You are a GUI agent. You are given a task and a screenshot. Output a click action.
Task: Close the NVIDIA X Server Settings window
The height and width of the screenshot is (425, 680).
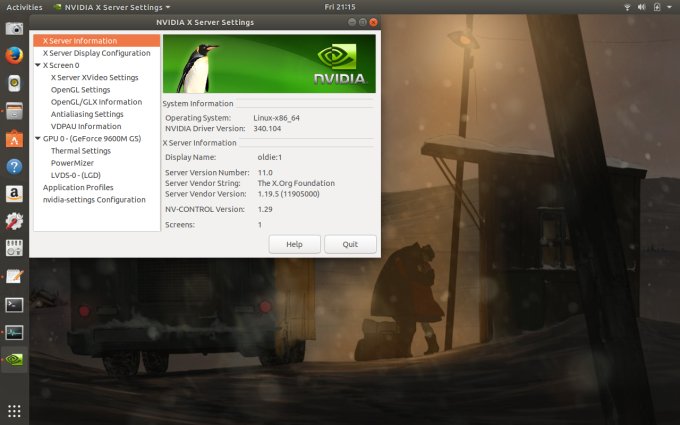tap(373, 22)
